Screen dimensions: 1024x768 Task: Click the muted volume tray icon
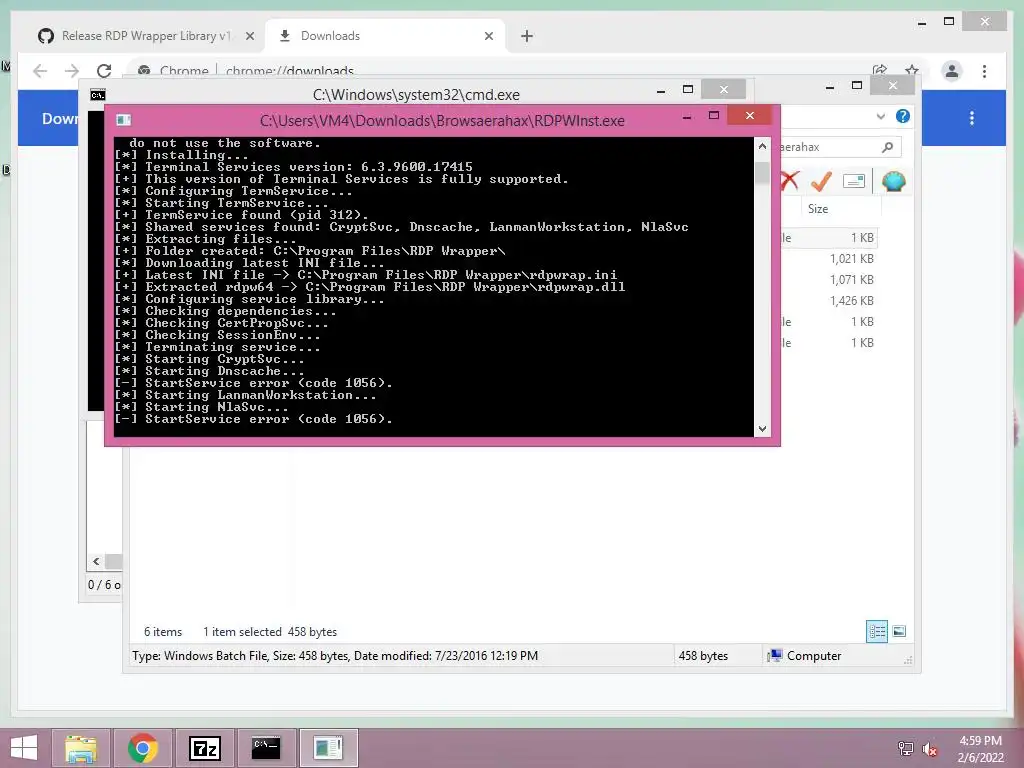(930, 748)
